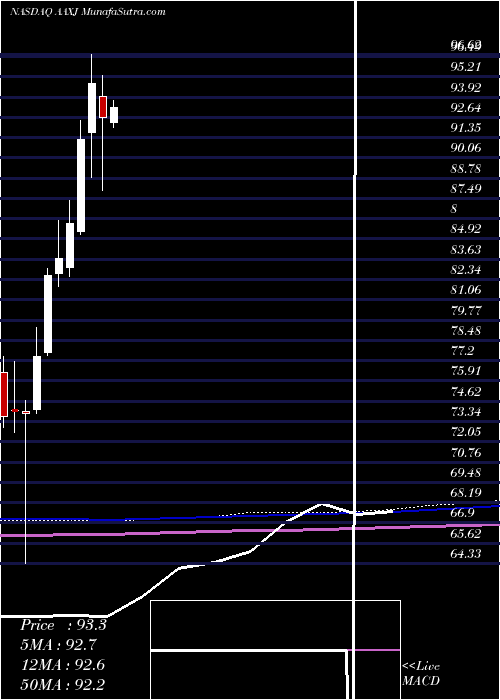This screenshot has height=700, width=500.
Task: Click the 68.19 price axis label
Action: (x=466, y=492)
